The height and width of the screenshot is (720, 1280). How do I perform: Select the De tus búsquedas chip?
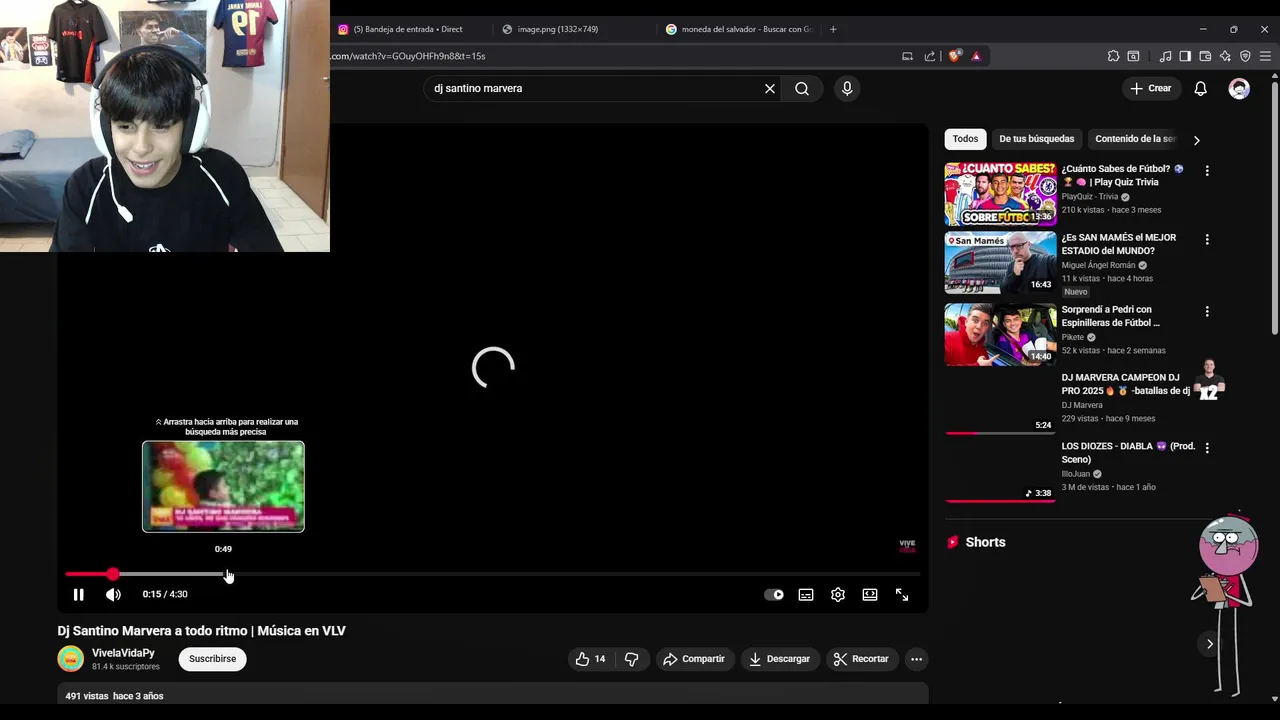pyautogui.click(x=1037, y=139)
